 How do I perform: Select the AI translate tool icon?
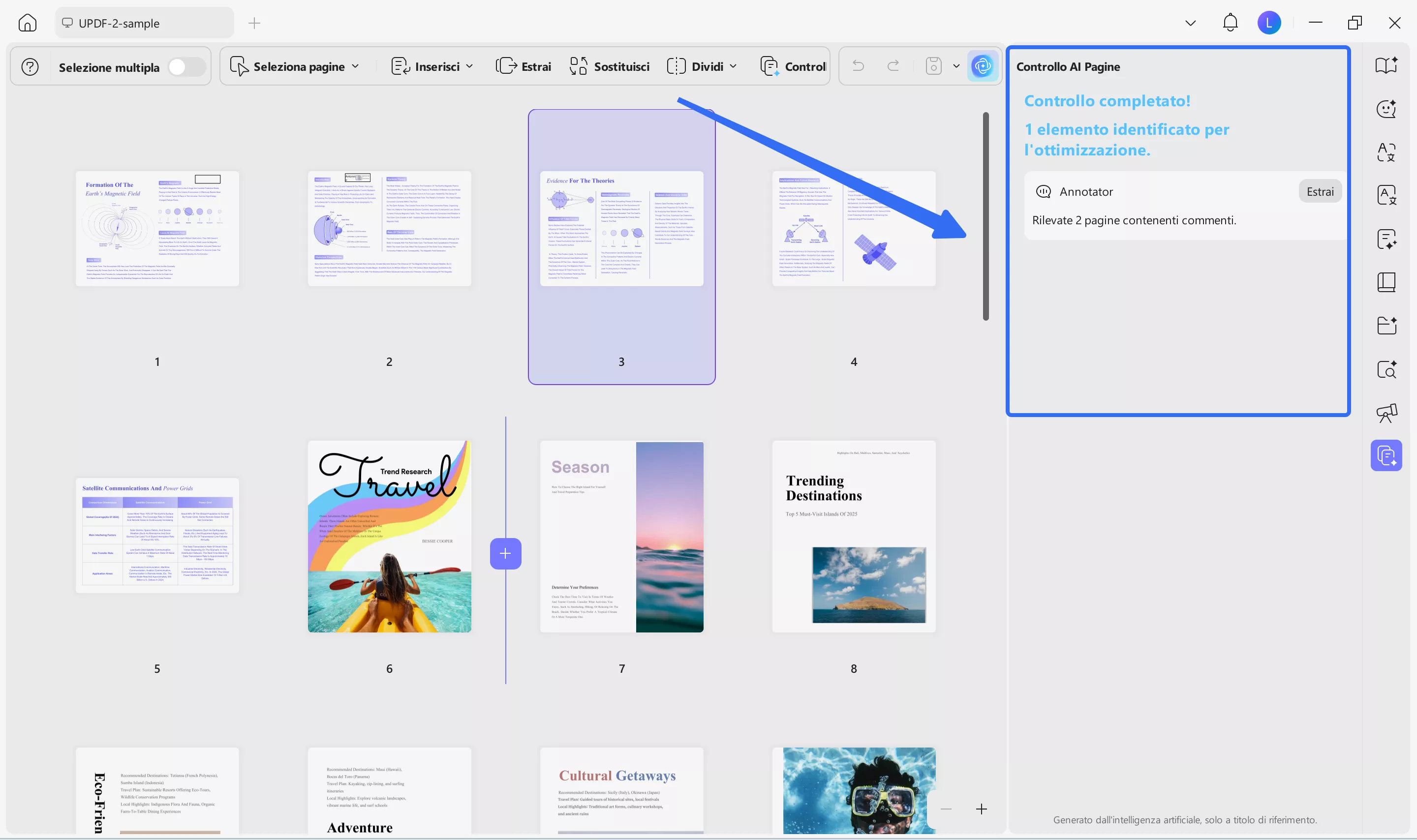[1386, 151]
